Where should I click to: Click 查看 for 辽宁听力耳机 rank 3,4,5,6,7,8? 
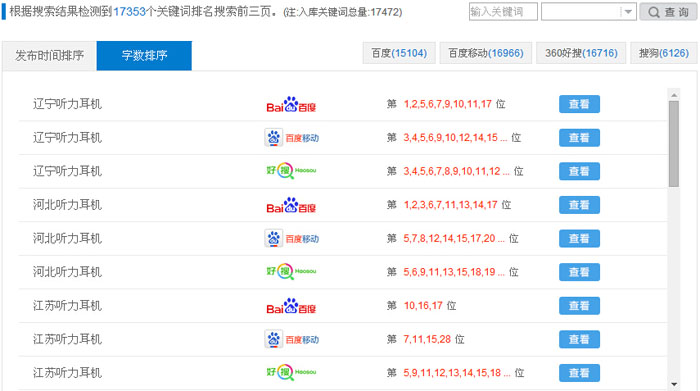(579, 171)
